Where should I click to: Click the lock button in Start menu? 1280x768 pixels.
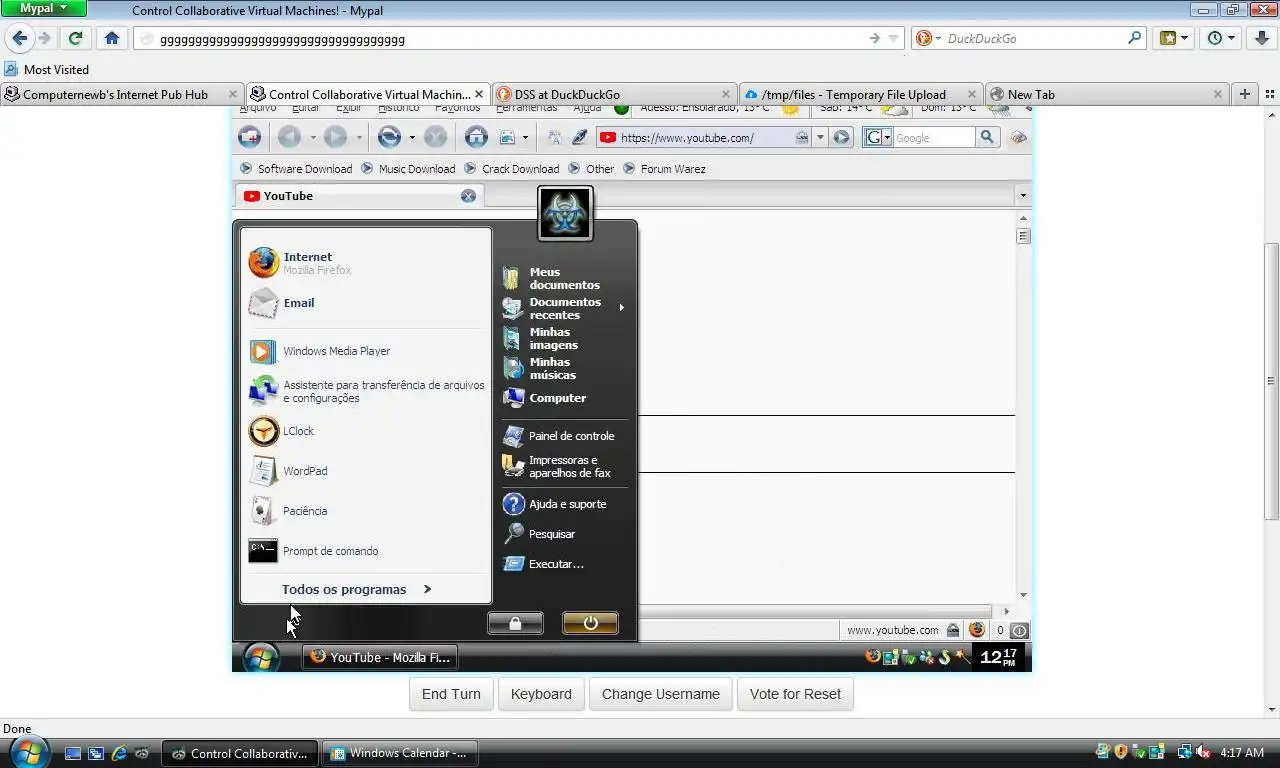[515, 623]
